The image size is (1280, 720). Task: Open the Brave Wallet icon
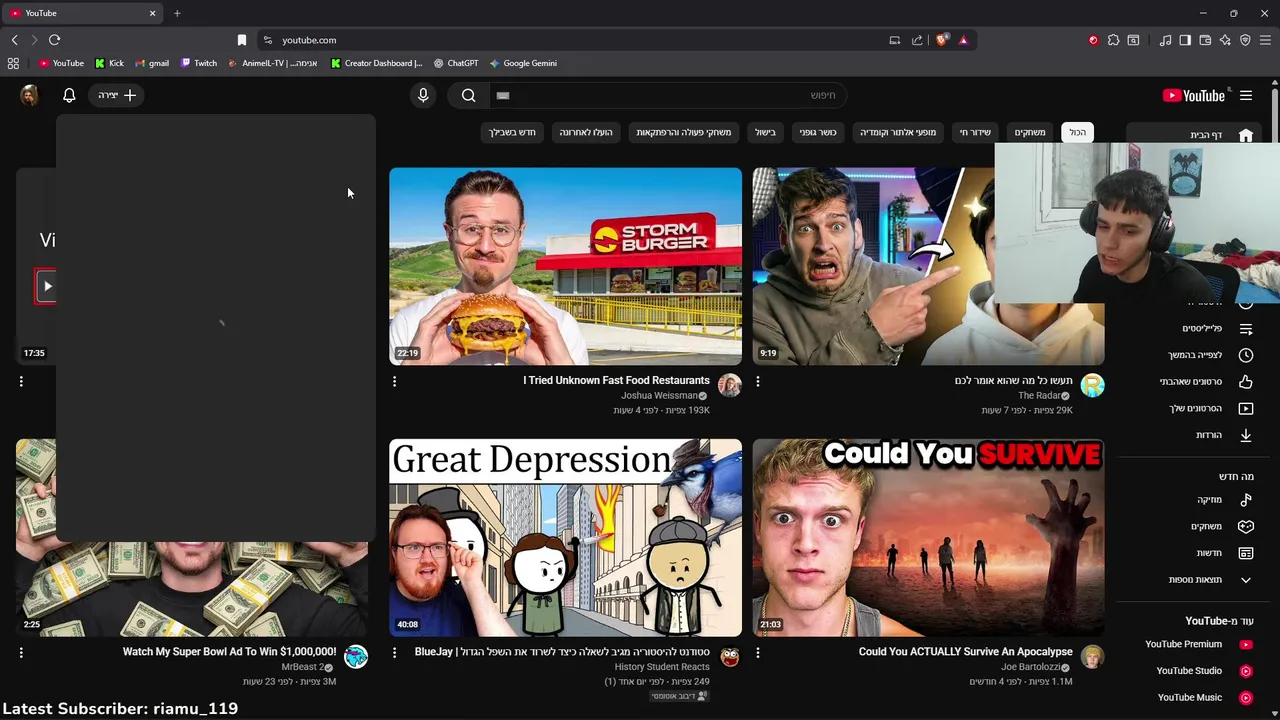1205,40
